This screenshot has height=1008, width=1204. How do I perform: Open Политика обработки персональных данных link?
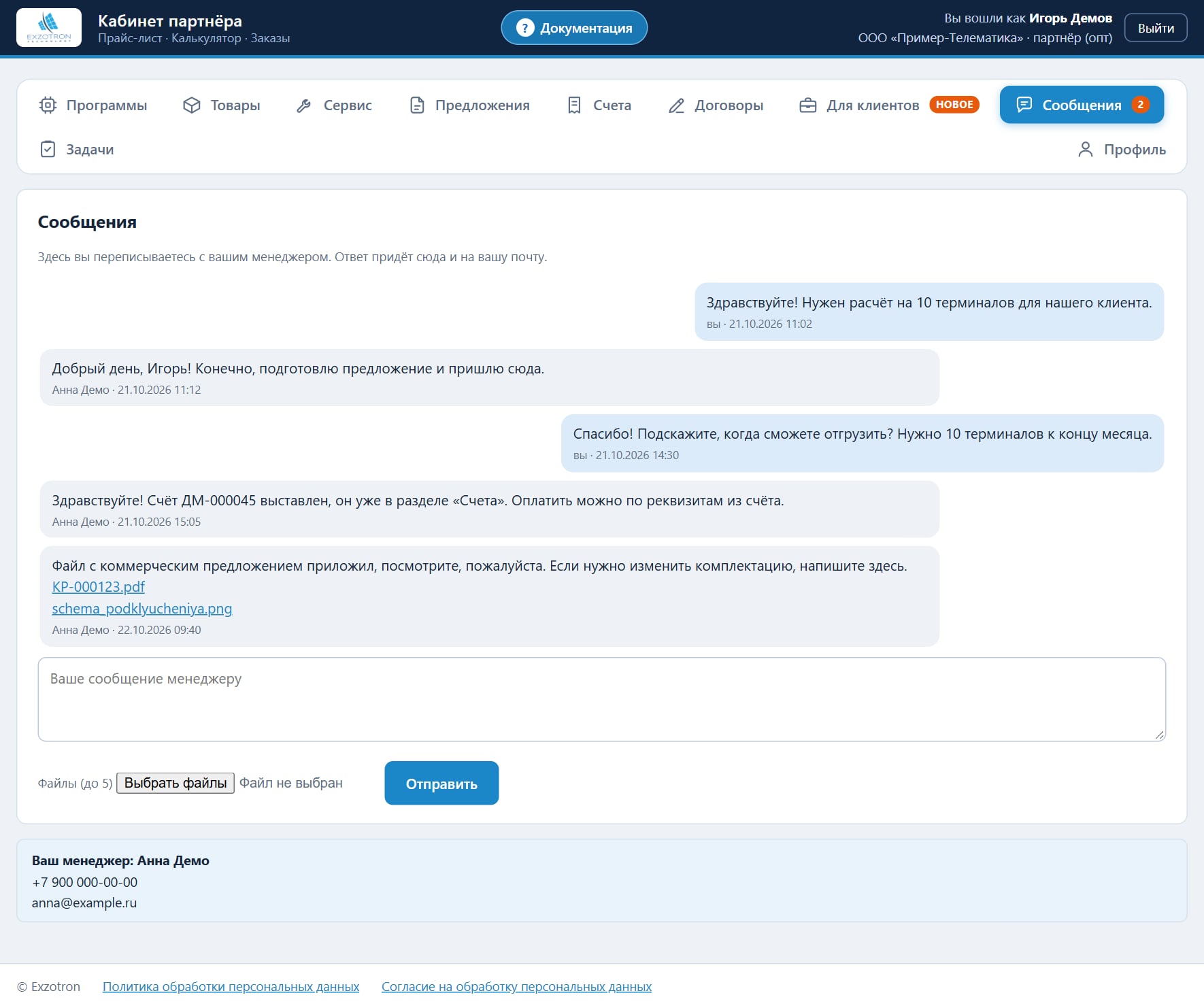[231, 987]
